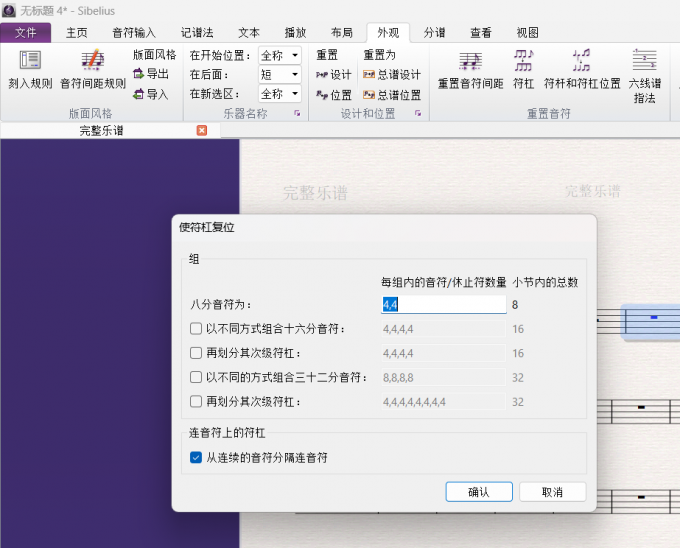Click the 每组内的音符/休止符数量 column header

tap(444, 283)
